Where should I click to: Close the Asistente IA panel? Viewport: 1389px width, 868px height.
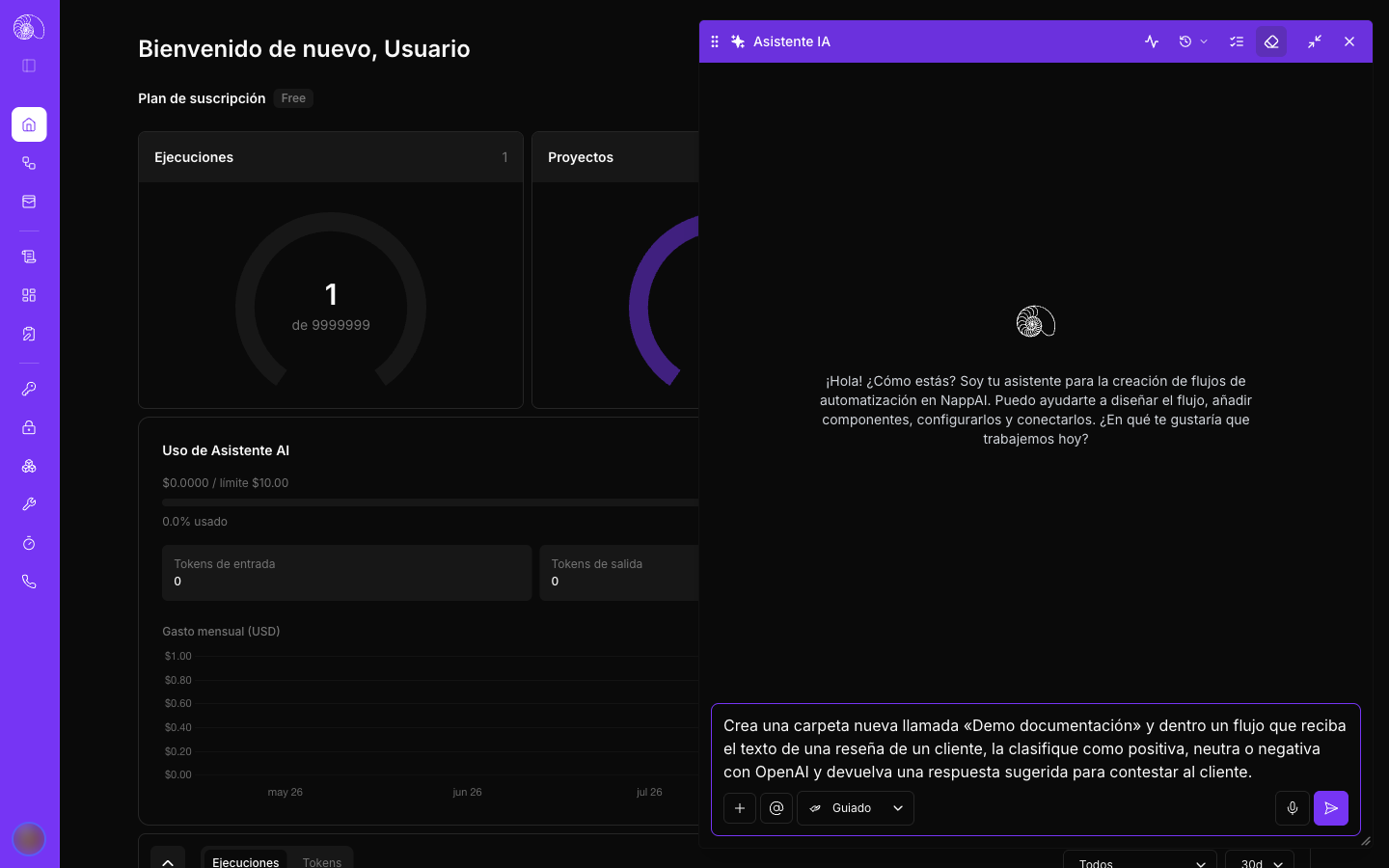point(1349,41)
